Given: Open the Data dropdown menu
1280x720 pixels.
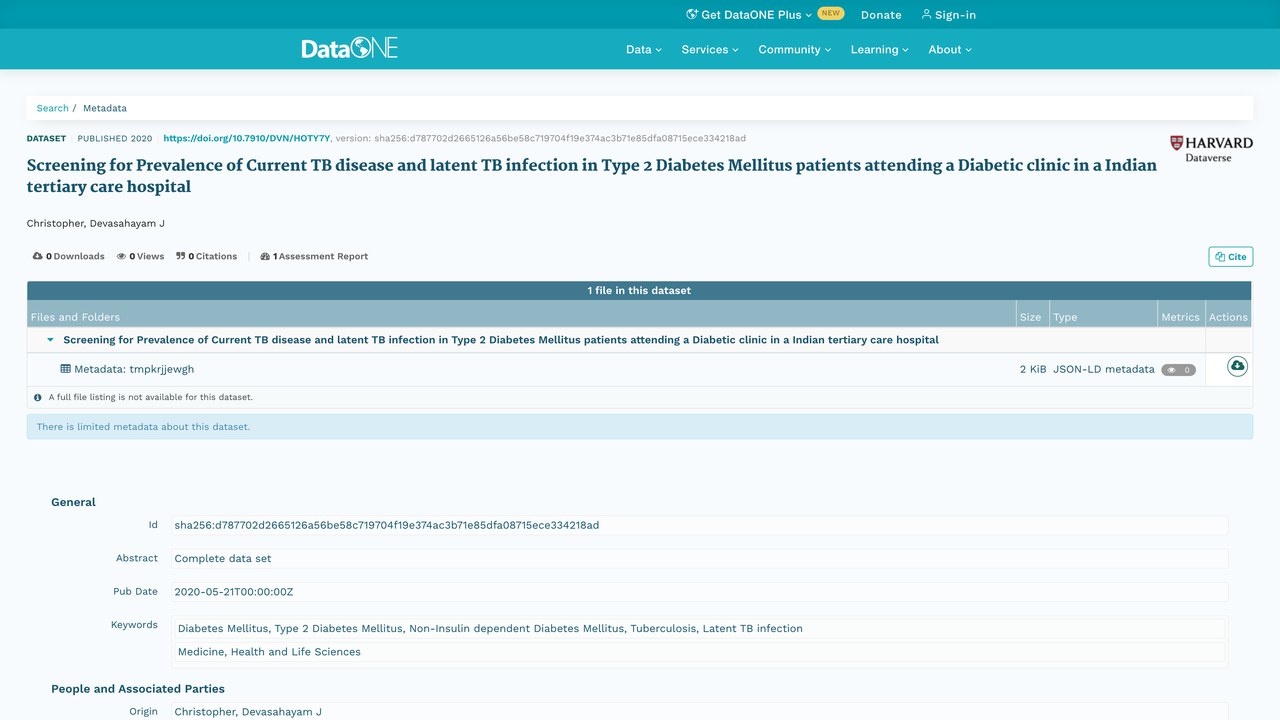Looking at the screenshot, I should tap(644, 49).
